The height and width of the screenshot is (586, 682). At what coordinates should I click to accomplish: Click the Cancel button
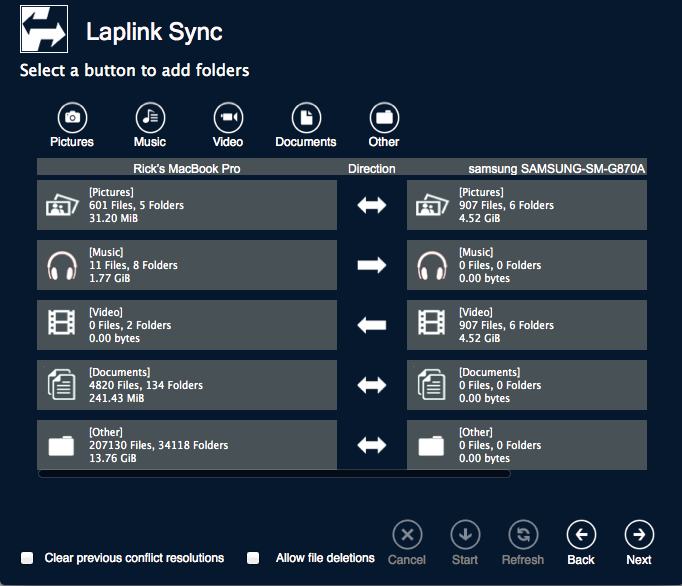pyautogui.click(x=407, y=543)
